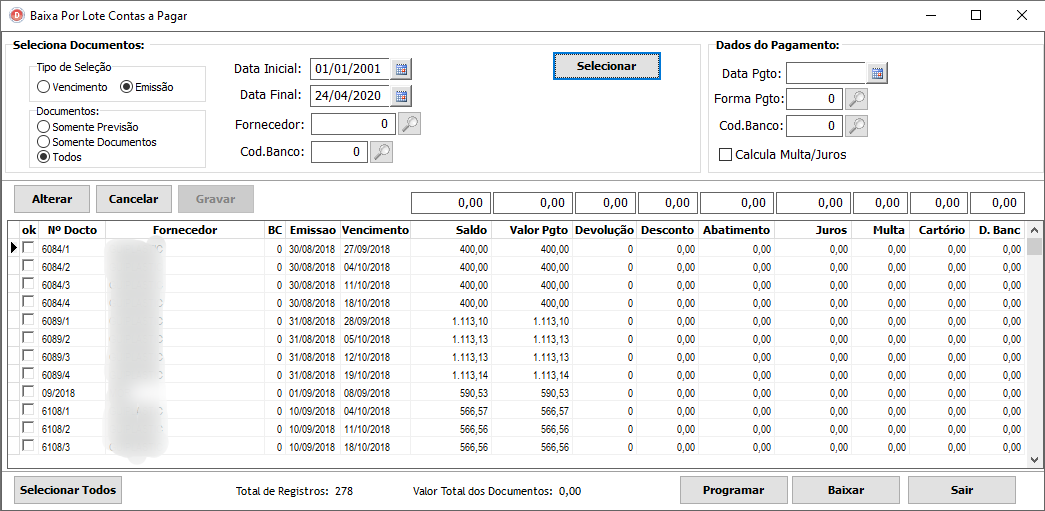This screenshot has width=1045, height=511.
Task: Sort by the Vencimento column header
Action: click(x=375, y=230)
